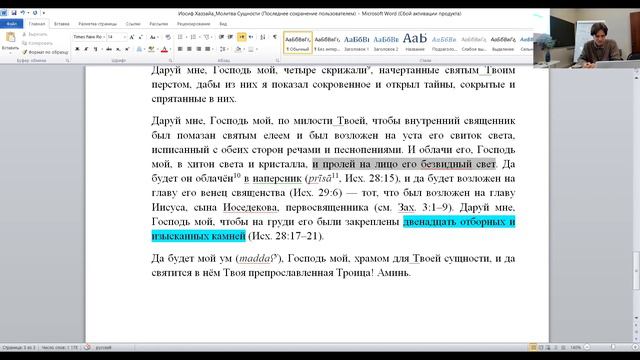The width and height of the screenshot is (640, 360).
Task: Open the Рецензирование ribbon tab
Action: (193, 24)
